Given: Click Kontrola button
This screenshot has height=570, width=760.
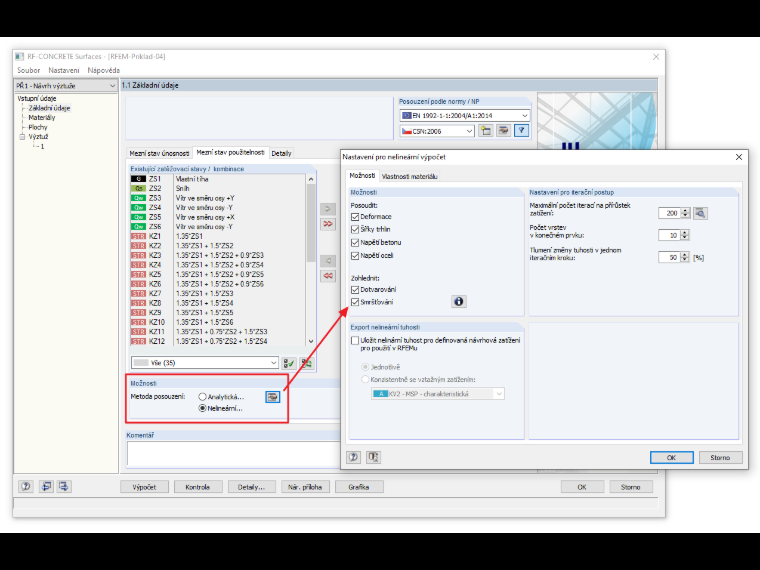Looking at the screenshot, I should (x=198, y=487).
